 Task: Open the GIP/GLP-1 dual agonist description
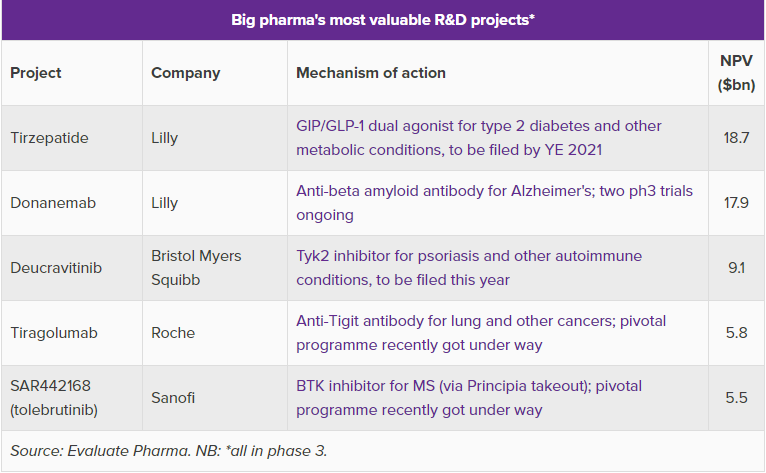(479, 138)
